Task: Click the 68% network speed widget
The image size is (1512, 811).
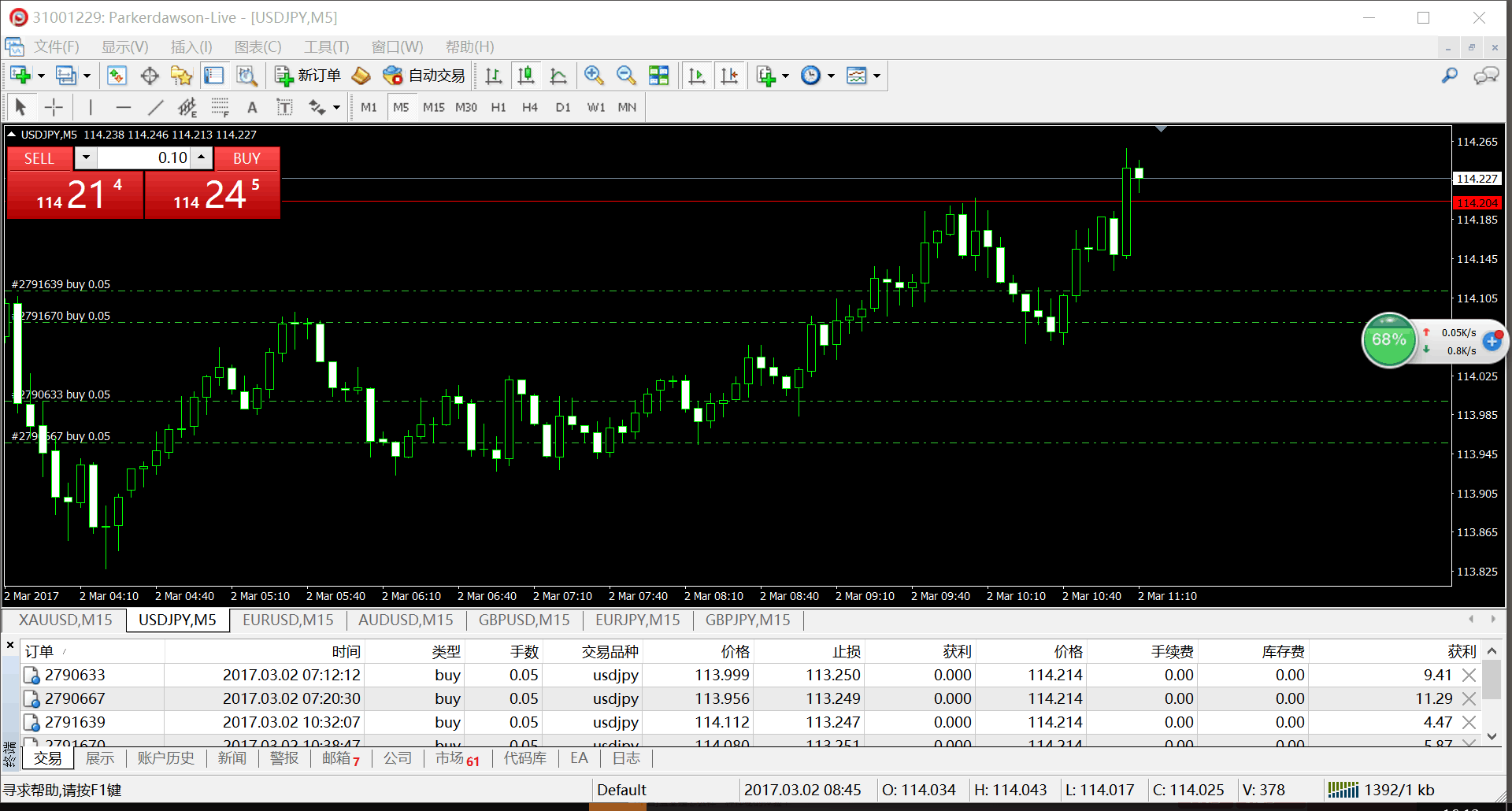Action: pyautogui.click(x=1389, y=340)
